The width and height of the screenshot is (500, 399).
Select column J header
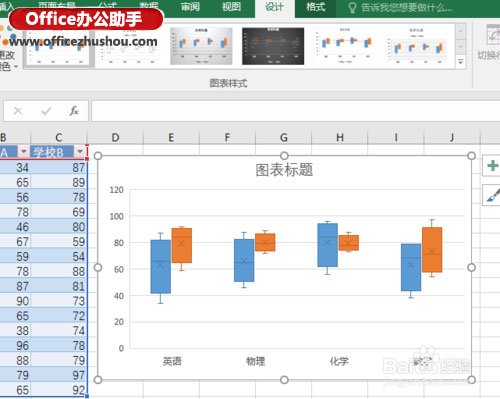(452, 137)
